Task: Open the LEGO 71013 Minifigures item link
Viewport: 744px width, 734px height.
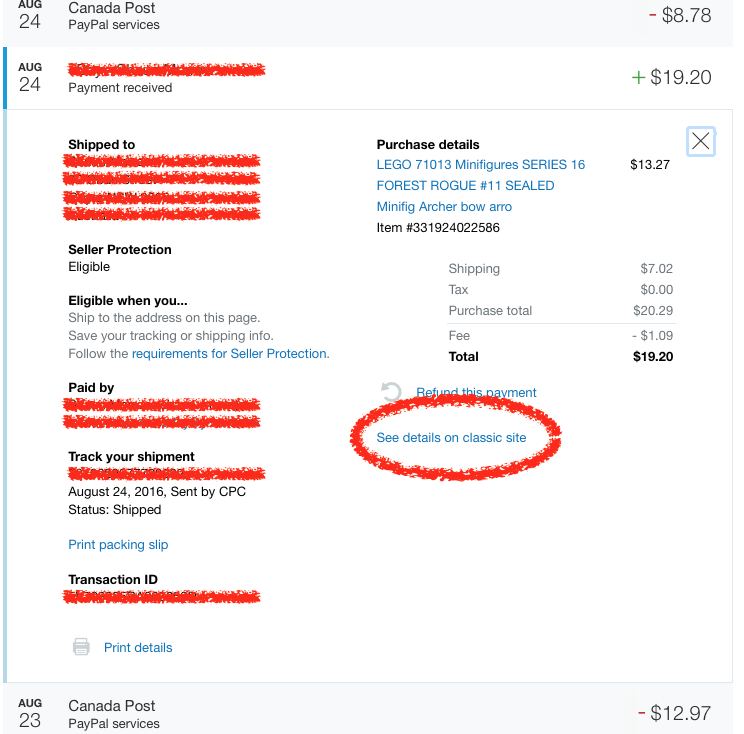Action: (x=480, y=164)
